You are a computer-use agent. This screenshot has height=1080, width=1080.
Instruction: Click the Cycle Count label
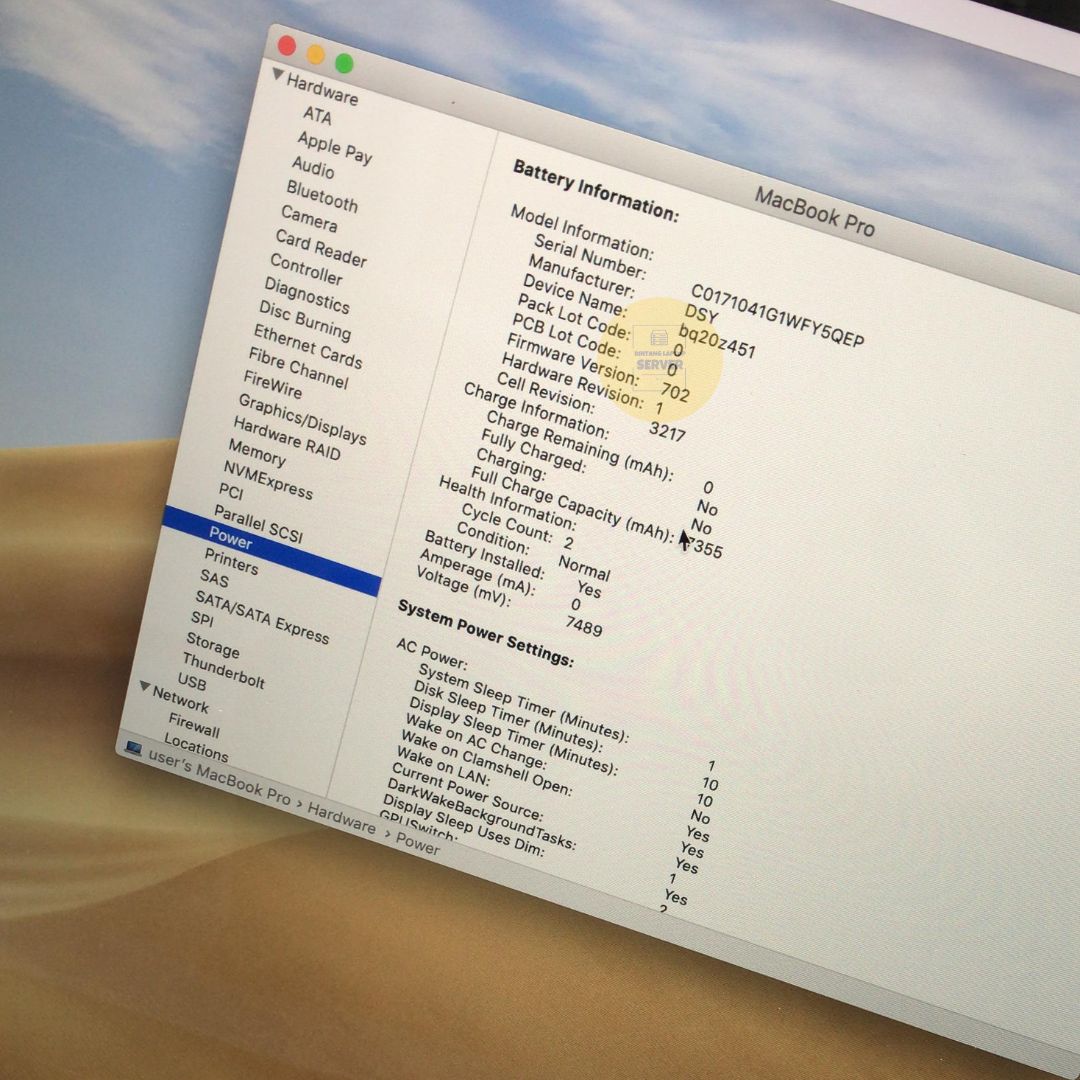click(507, 522)
